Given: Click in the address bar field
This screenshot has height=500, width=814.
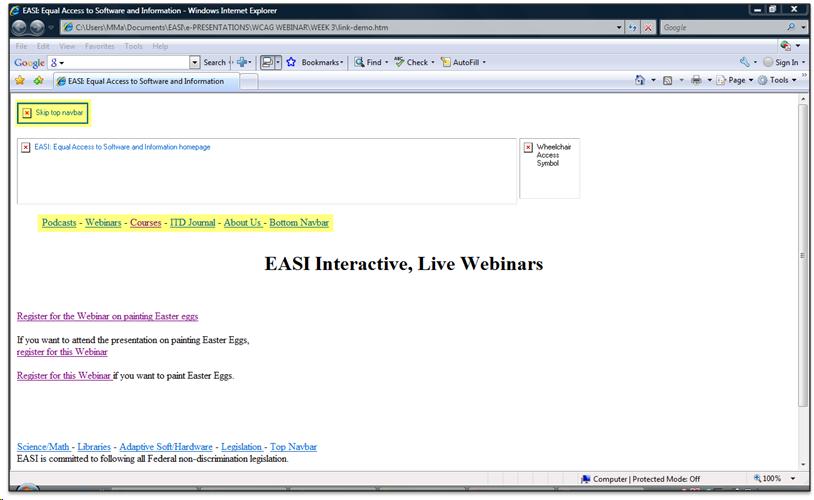Looking at the screenshot, I should click(x=337, y=28).
